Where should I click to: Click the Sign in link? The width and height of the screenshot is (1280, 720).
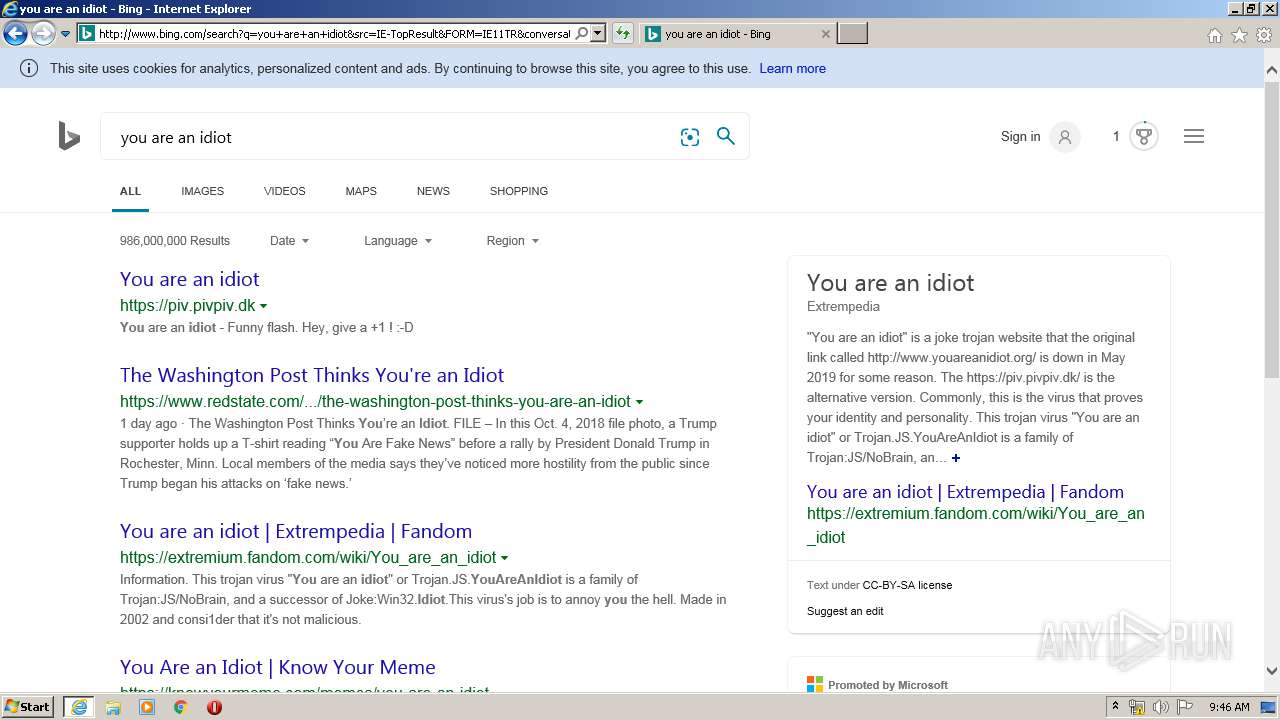click(1020, 137)
